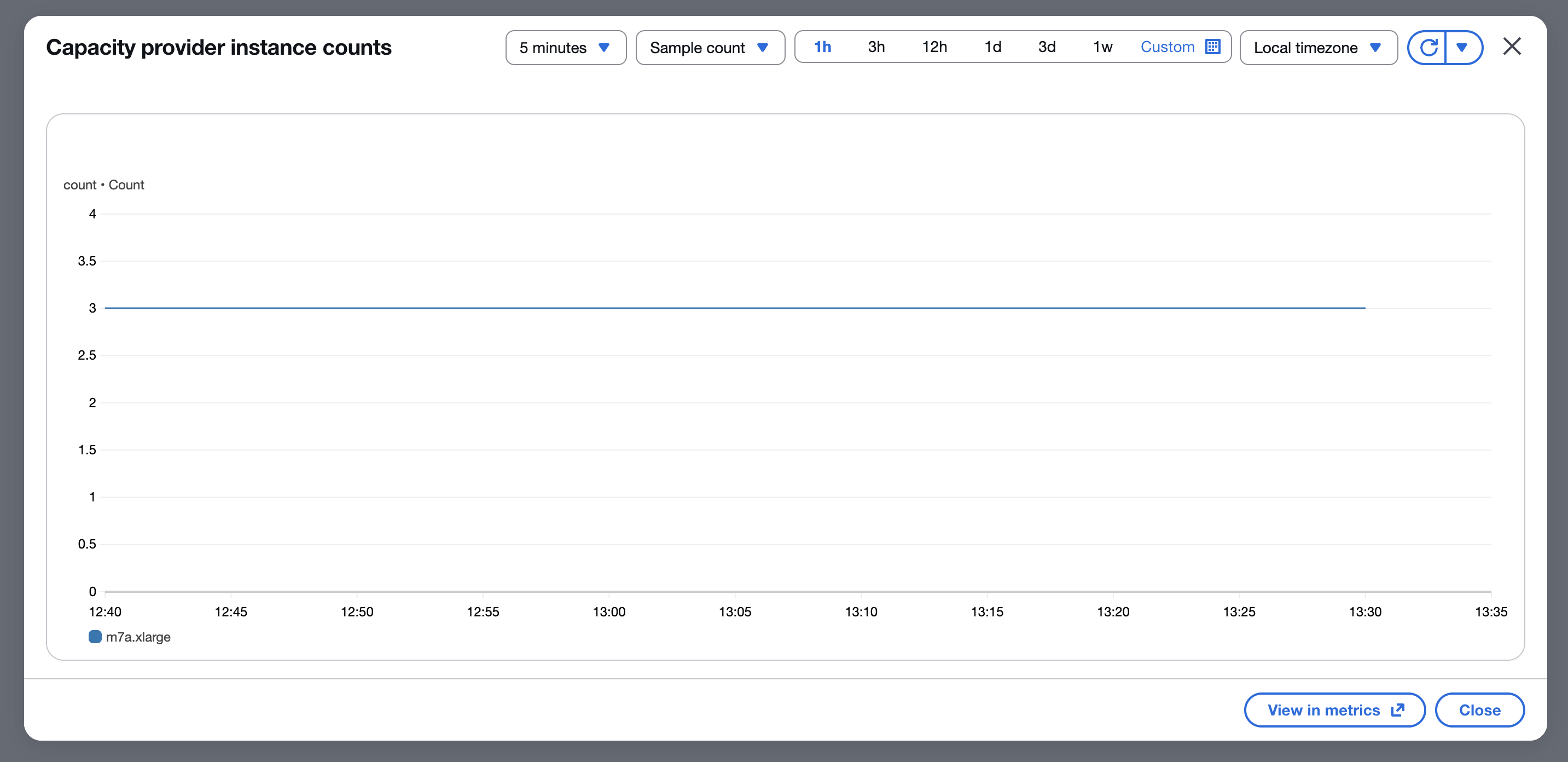The image size is (1568, 762).
Task: Expand the 5 minutes period dropdown
Action: [x=565, y=48]
